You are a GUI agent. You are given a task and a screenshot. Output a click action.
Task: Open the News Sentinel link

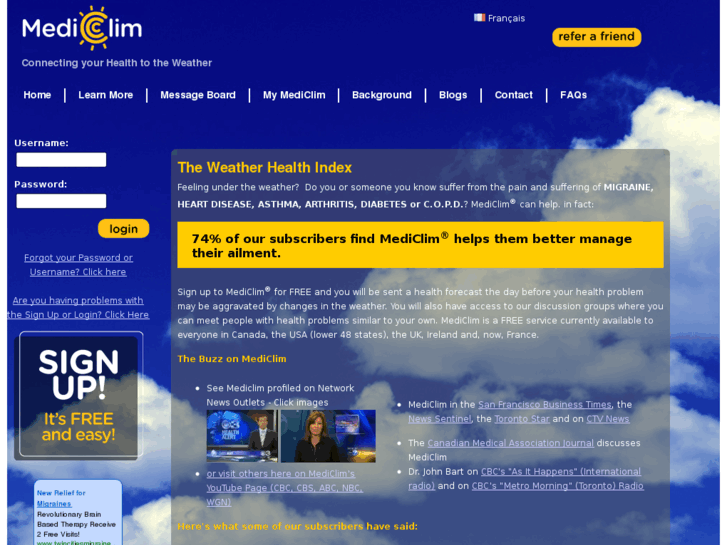(440, 419)
